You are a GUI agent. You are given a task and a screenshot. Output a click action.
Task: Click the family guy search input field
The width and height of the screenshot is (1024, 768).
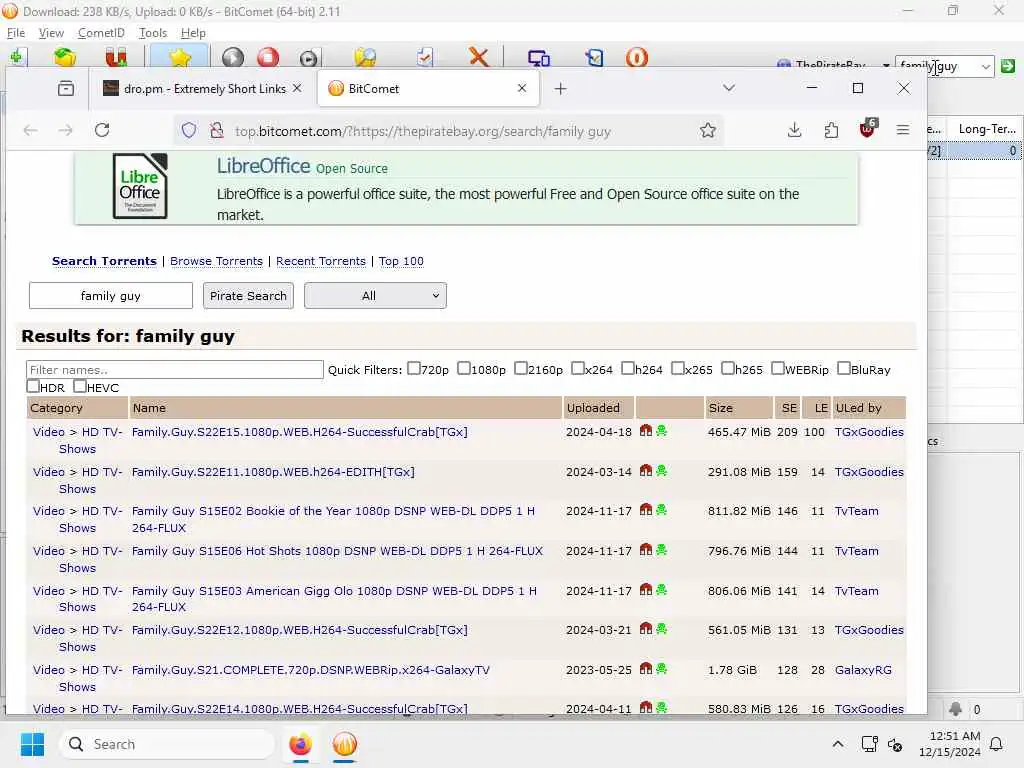click(111, 296)
